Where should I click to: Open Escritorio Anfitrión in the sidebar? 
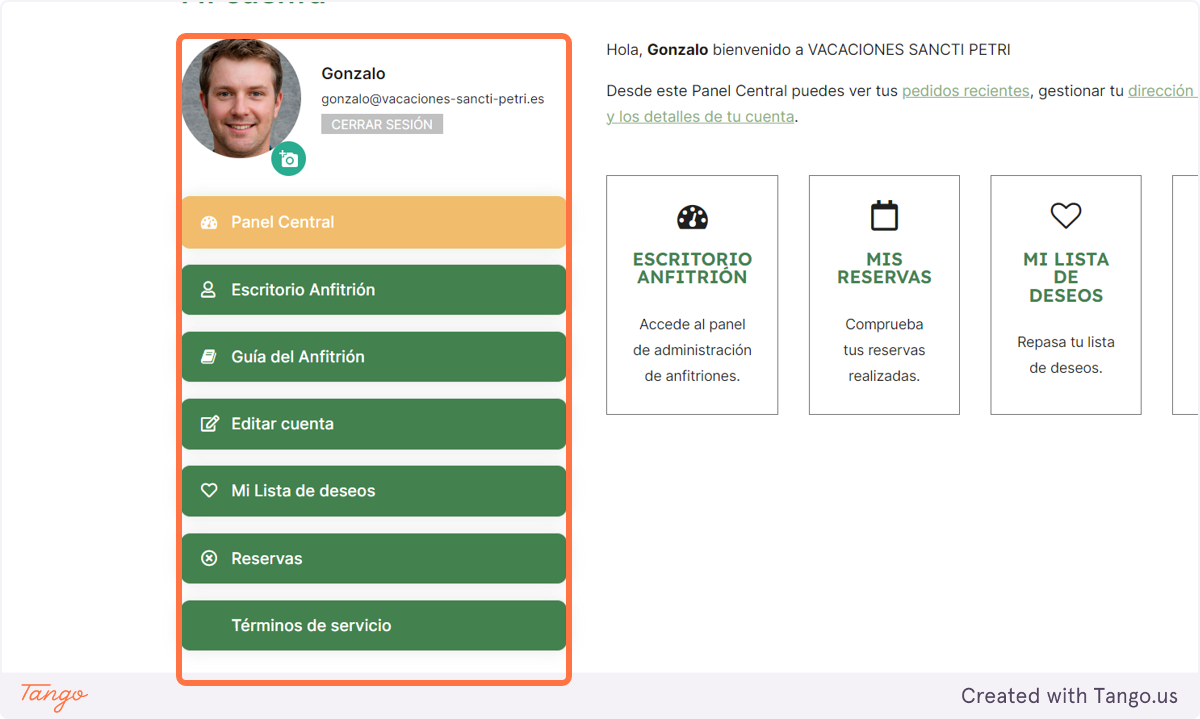pos(374,290)
